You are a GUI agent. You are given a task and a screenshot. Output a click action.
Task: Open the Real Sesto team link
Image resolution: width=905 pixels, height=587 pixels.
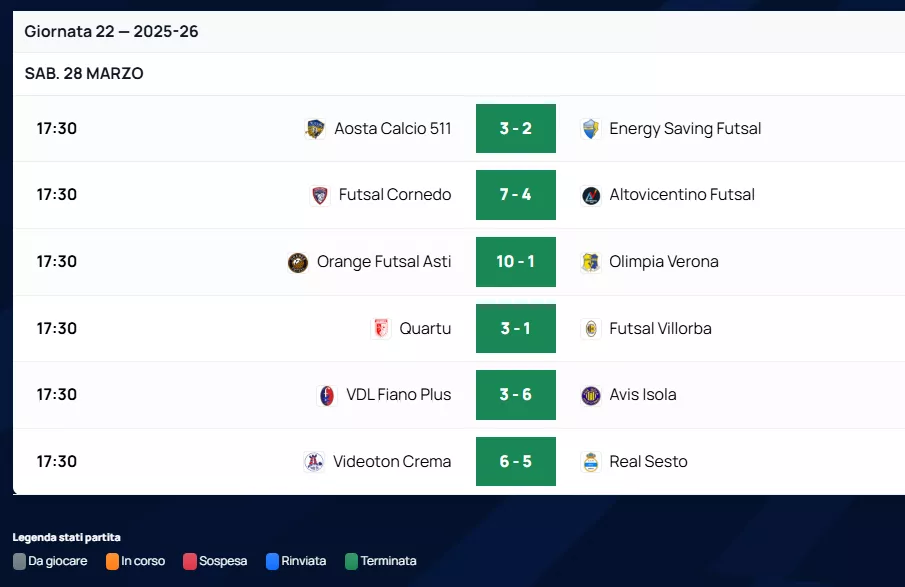tap(648, 462)
